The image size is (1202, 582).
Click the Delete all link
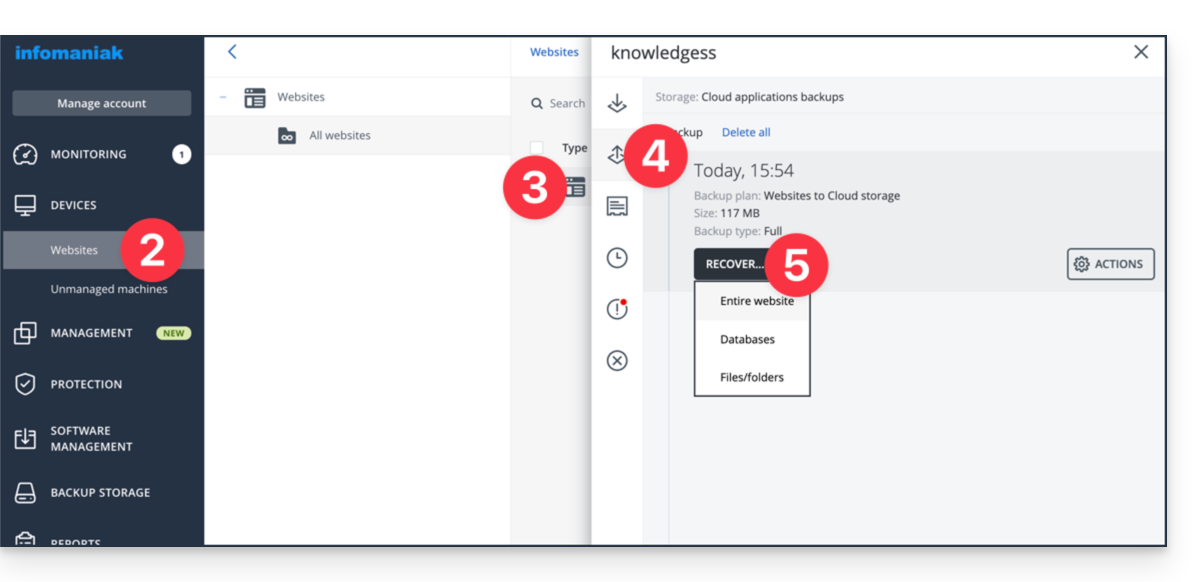tap(745, 132)
